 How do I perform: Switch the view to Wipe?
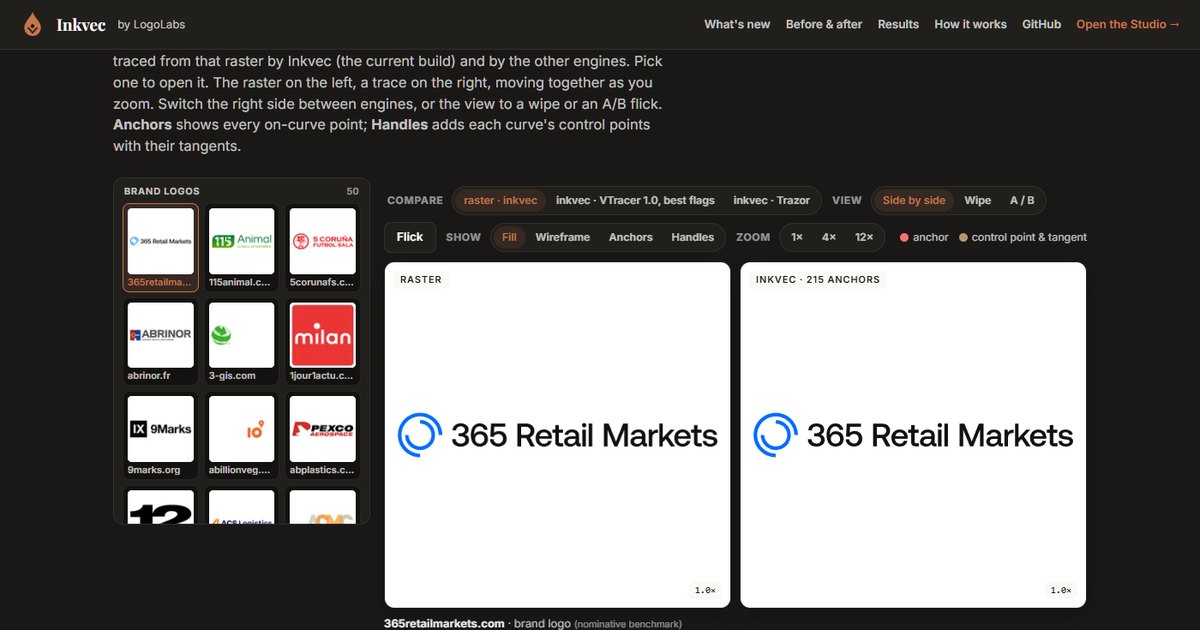[978, 200]
